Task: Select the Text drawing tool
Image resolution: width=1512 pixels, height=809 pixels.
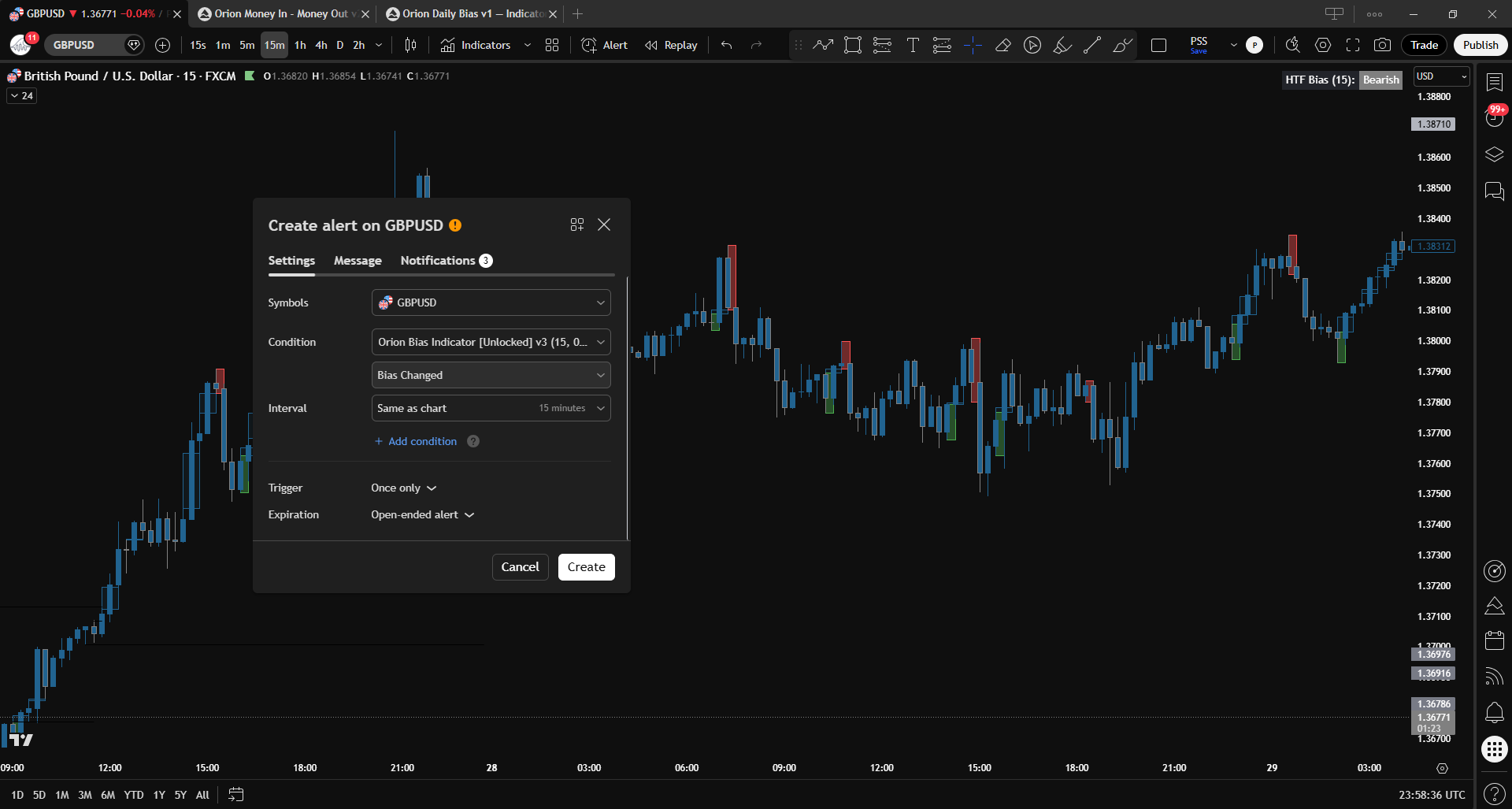Action: tap(912, 45)
